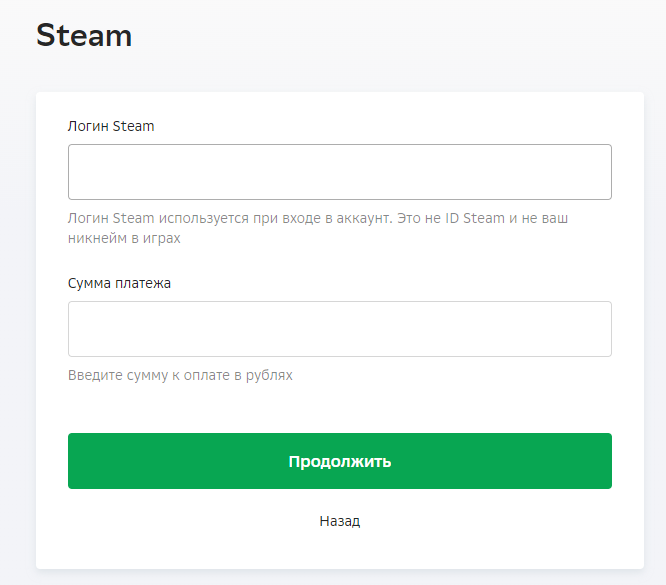Click the empty space above the Продолжить button

pyautogui.click(x=340, y=409)
